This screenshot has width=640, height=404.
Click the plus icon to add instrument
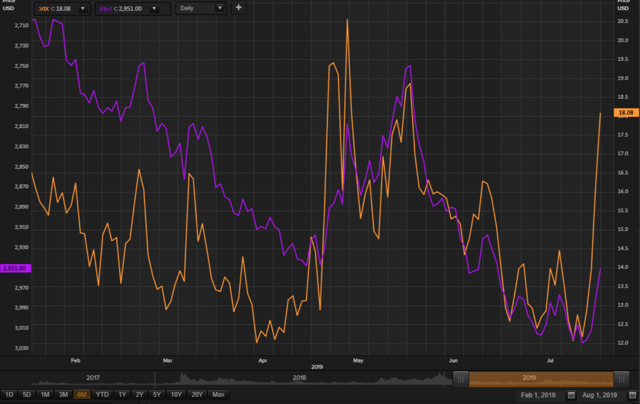(239, 8)
